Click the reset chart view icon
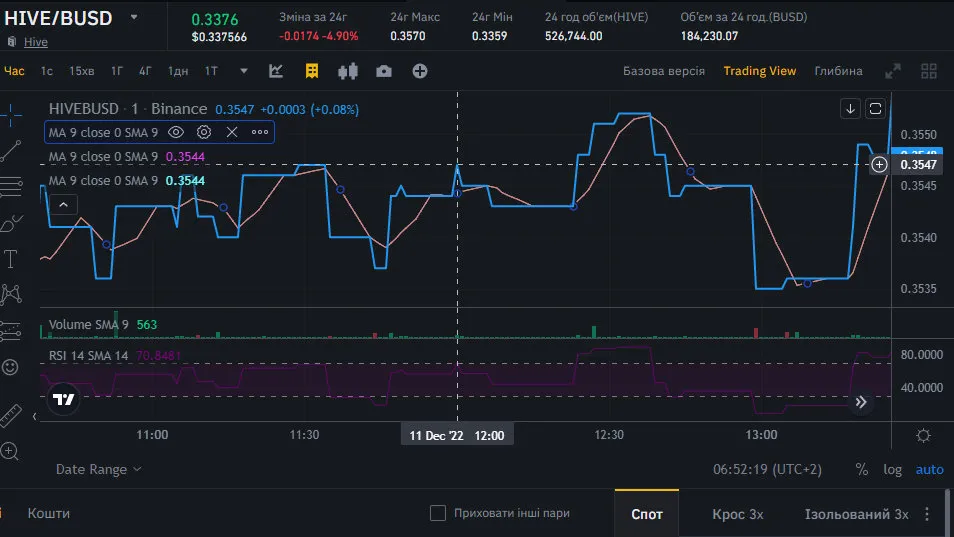This screenshot has width=954, height=537. pyautogui.click(x=876, y=109)
